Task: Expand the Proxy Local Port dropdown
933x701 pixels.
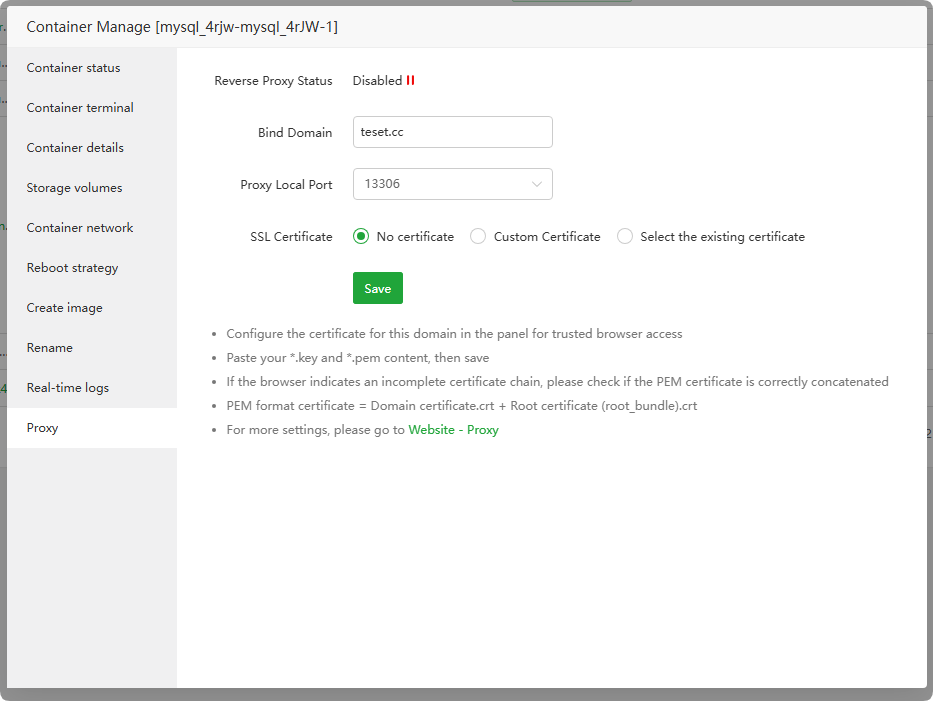Action: click(452, 184)
